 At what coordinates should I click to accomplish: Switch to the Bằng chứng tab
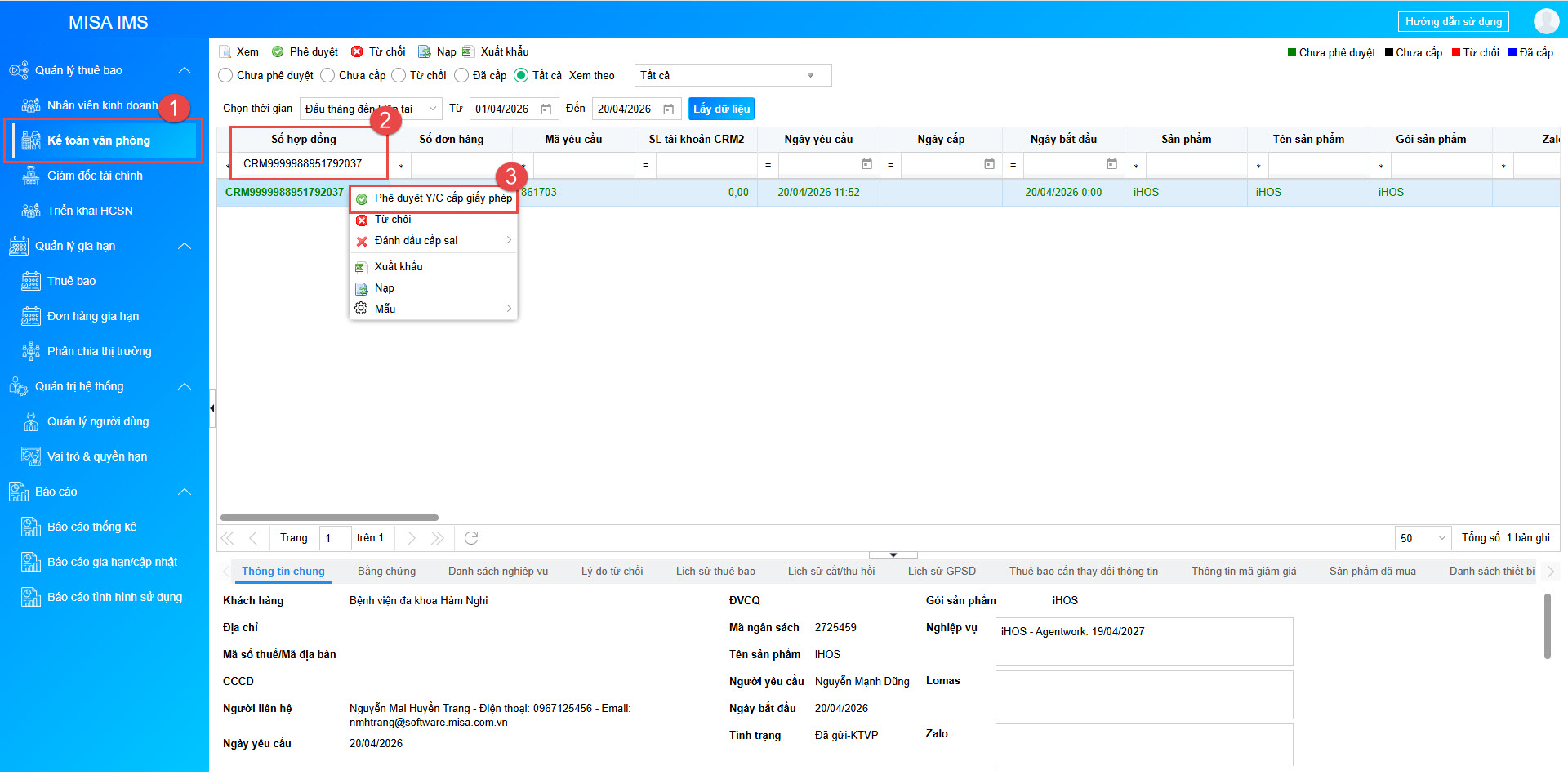pos(386,572)
